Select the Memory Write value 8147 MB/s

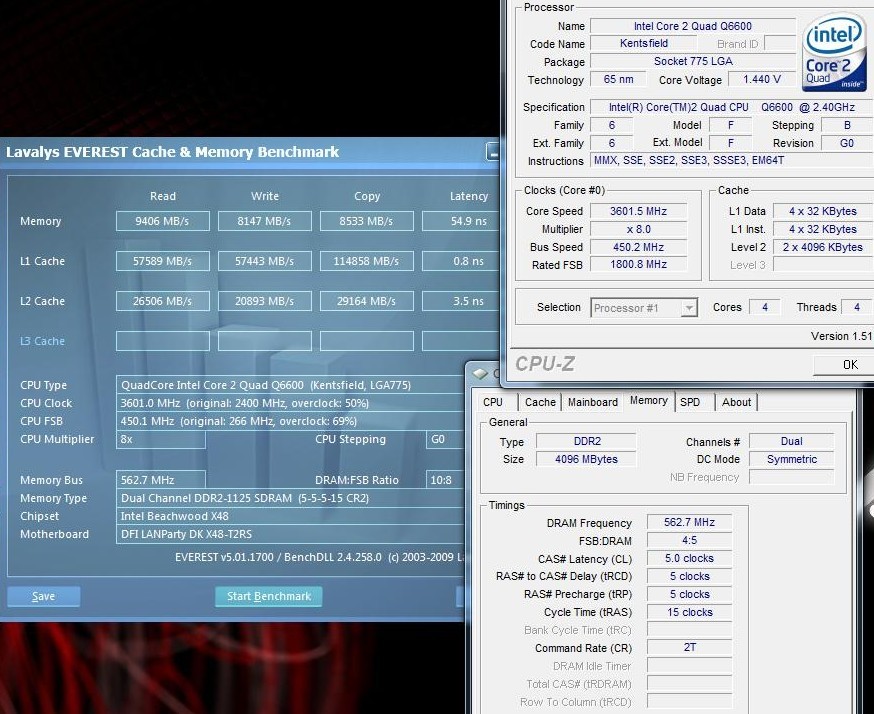[265, 221]
